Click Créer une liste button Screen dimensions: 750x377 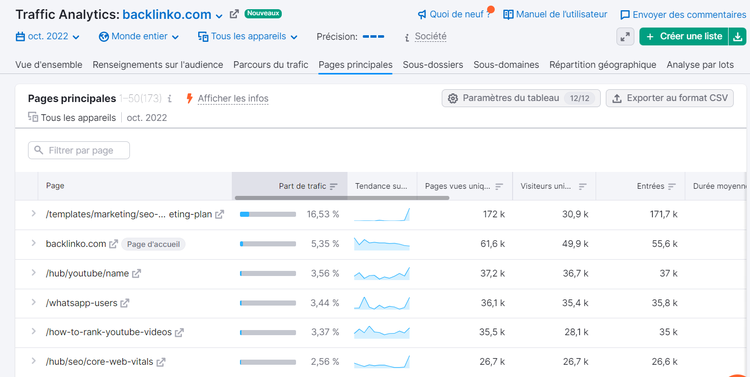(684, 37)
